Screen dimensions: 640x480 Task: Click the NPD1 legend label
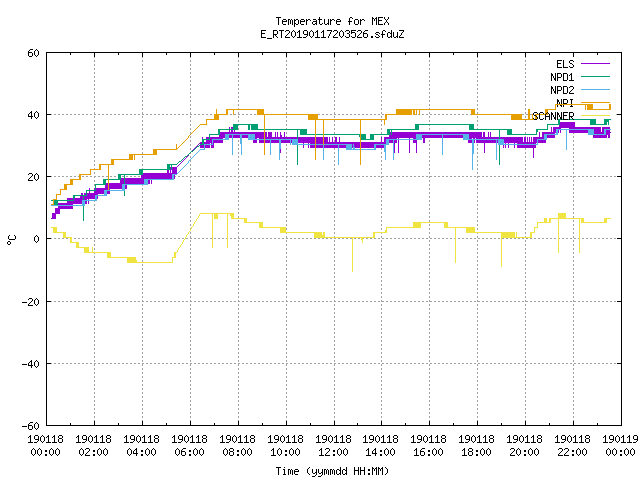(x=562, y=77)
